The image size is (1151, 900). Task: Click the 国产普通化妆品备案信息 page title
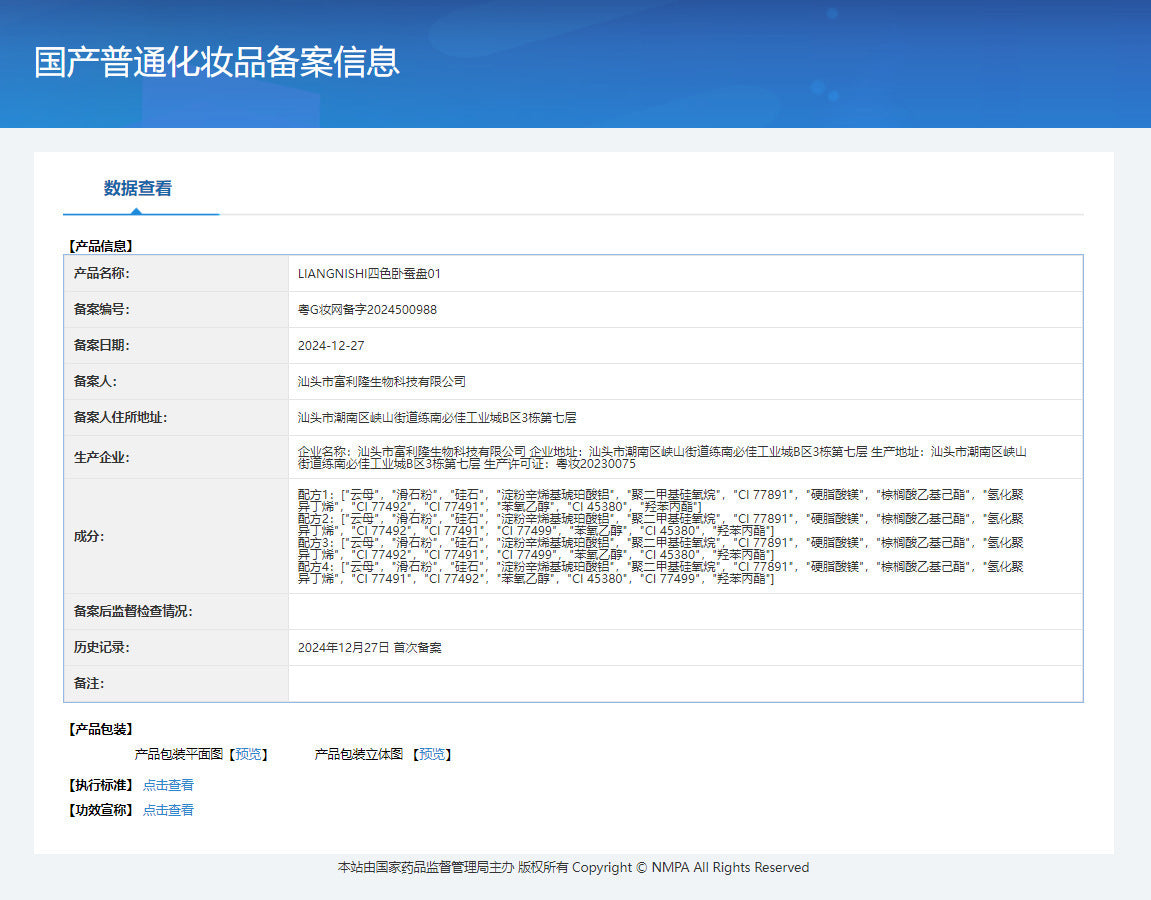(x=217, y=61)
